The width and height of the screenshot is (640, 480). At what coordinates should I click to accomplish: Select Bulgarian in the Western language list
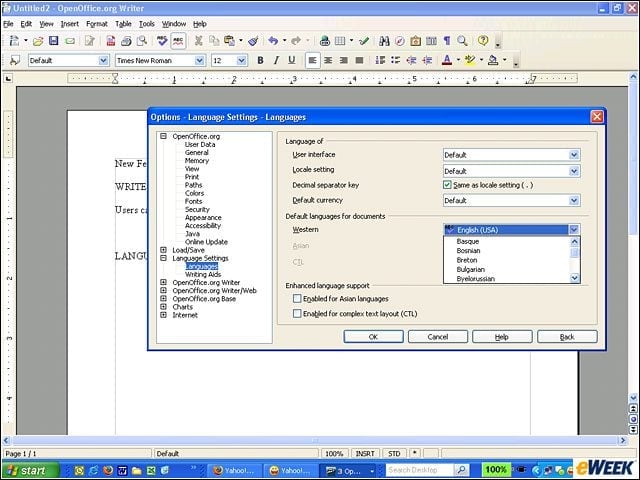(471, 269)
